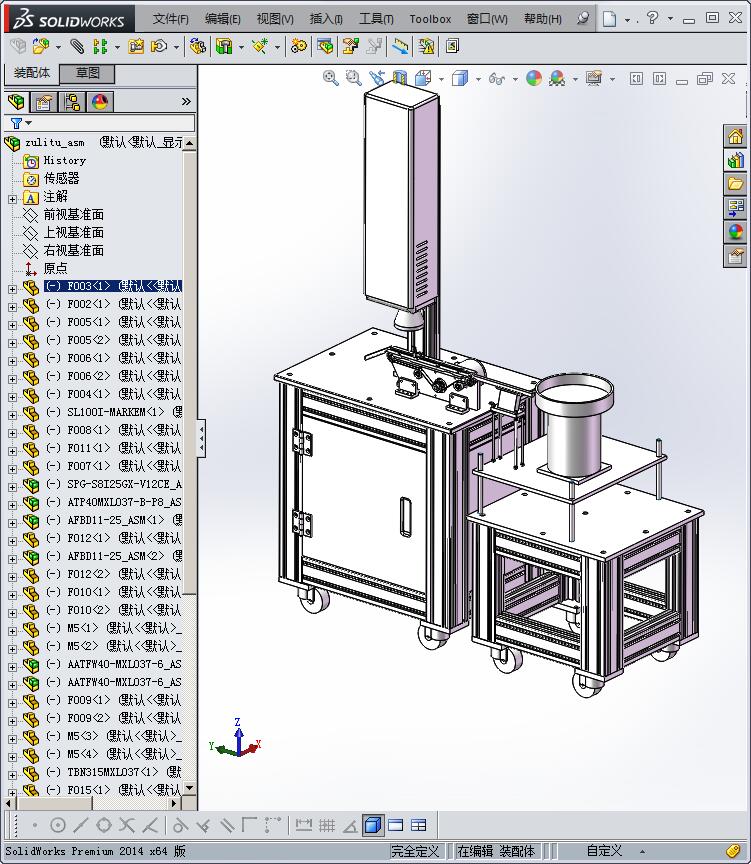Open the Apply Scene dropdown arrow
Screen dimensions: 751x864
tap(575, 79)
